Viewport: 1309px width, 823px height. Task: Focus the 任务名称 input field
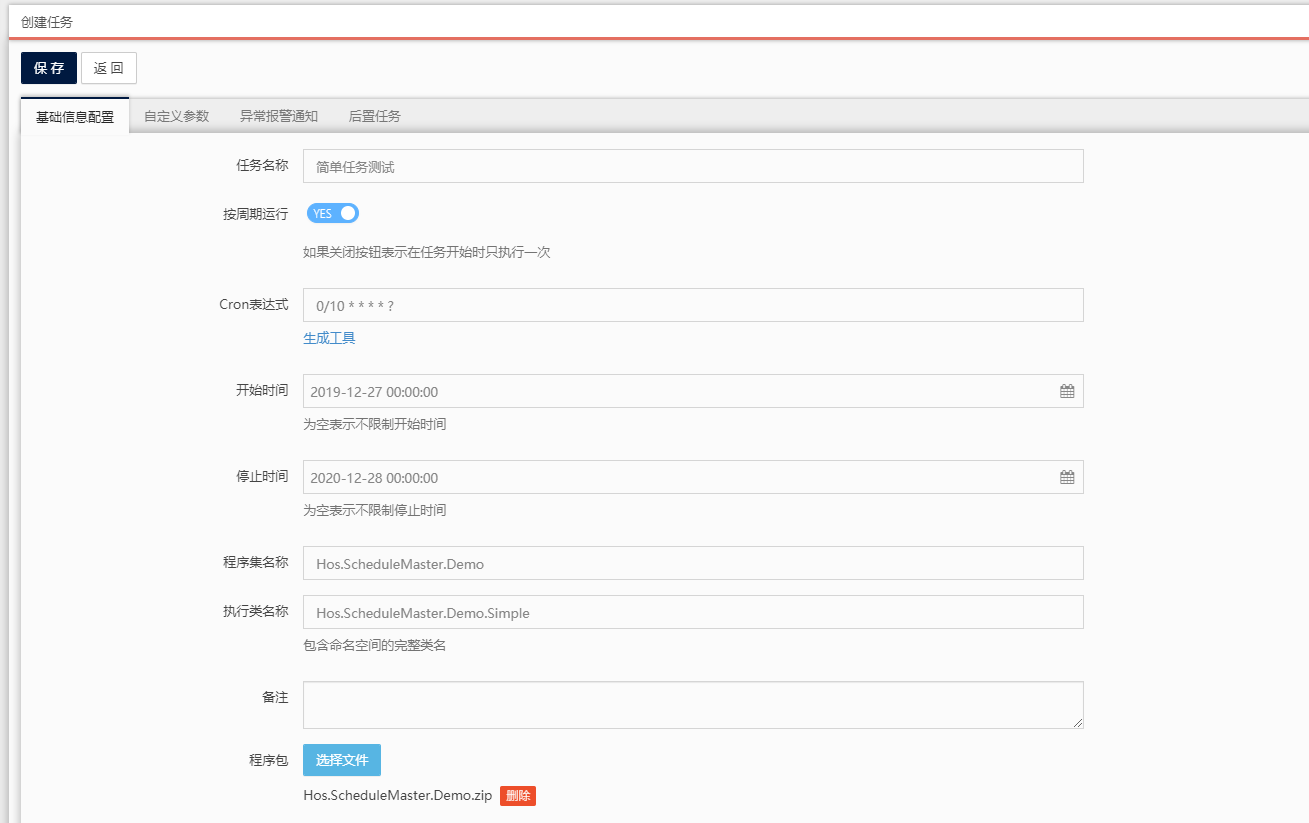(x=692, y=167)
